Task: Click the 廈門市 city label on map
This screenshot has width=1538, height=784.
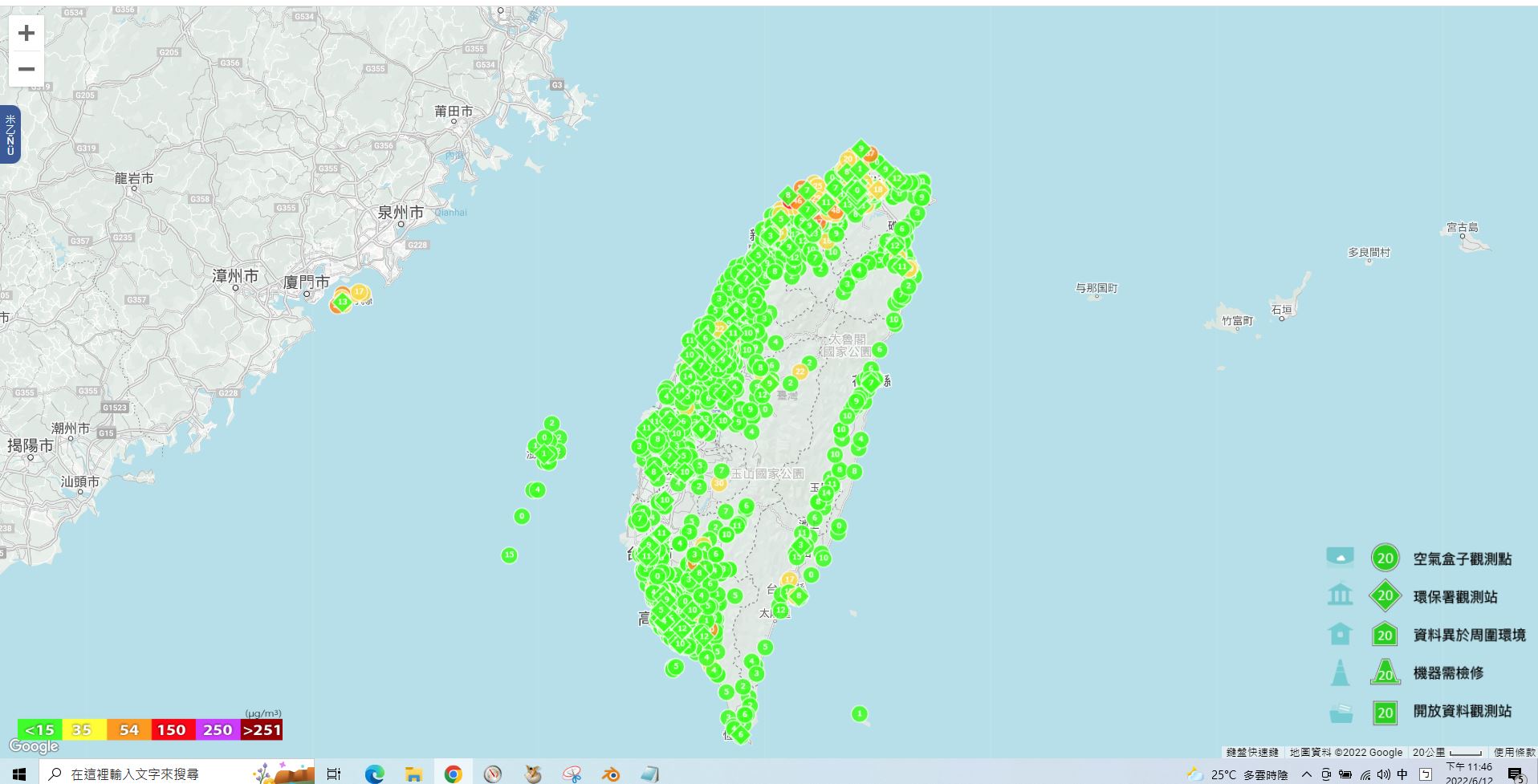Action: pyautogui.click(x=307, y=282)
